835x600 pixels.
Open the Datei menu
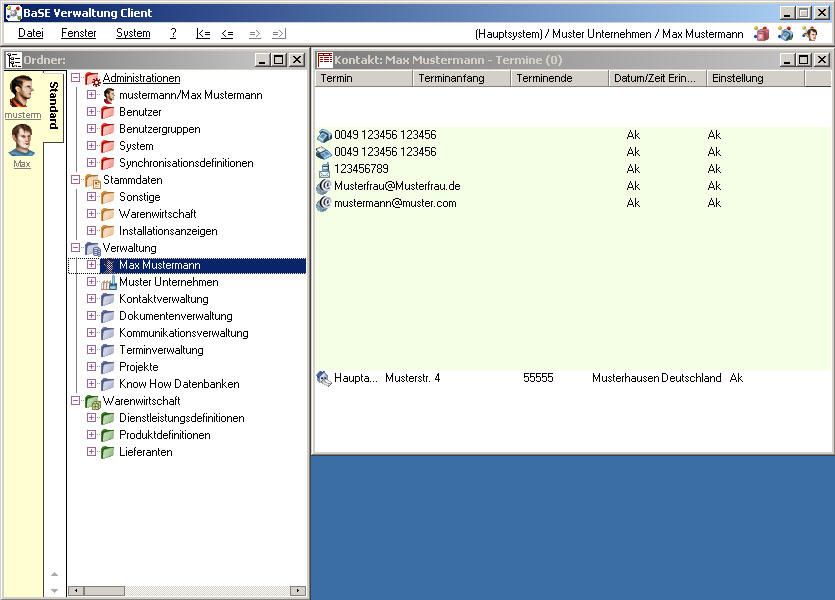(30, 33)
